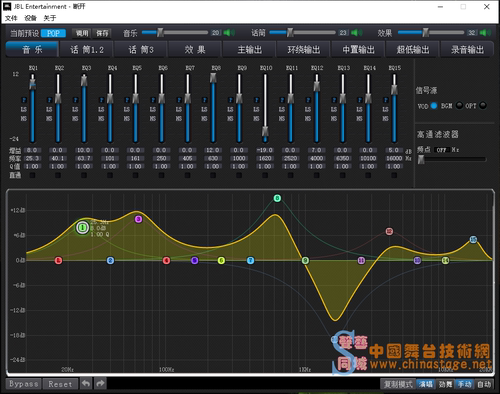Screen dimensions: 500x394
Task: Click the EQ10 gain fader handle
Action: coord(265,131)
